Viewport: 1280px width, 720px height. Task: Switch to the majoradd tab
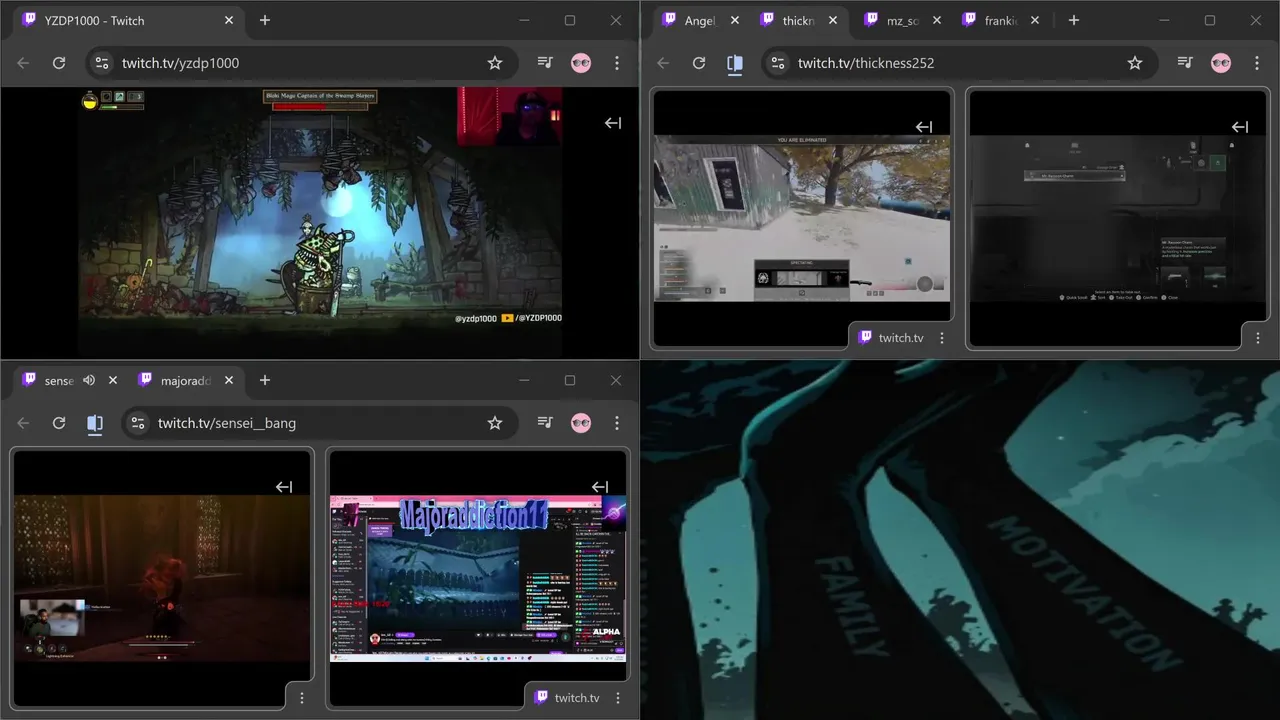click(x=184, y=380)
